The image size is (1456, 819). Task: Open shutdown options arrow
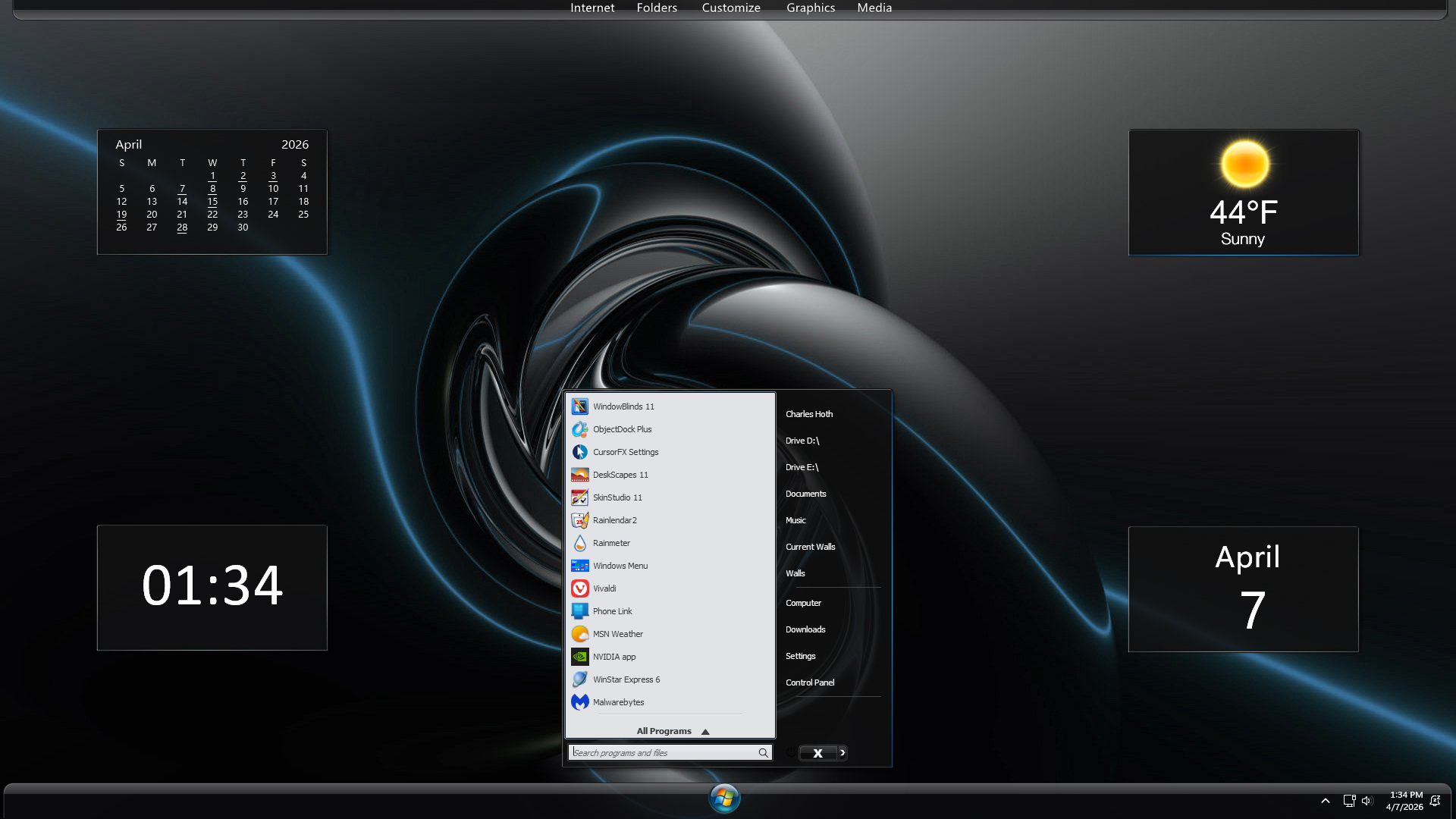click(x=843, y=753)
